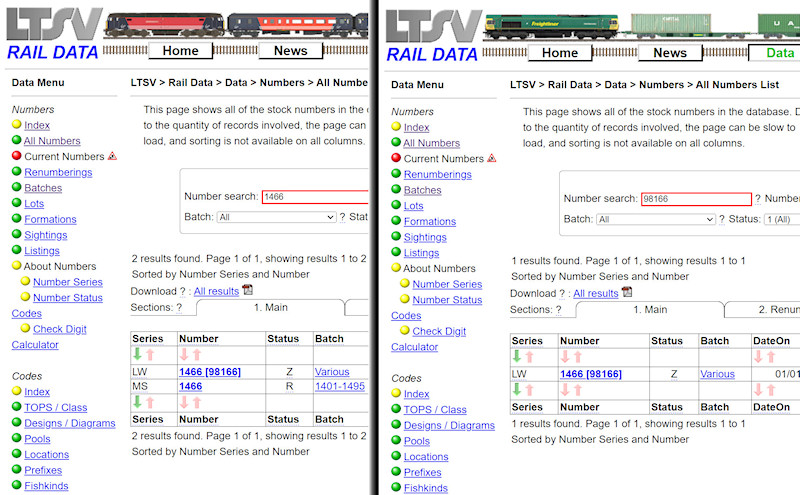
Task: Open PDF icon beside All results, right page
Action: click(627, 292)
